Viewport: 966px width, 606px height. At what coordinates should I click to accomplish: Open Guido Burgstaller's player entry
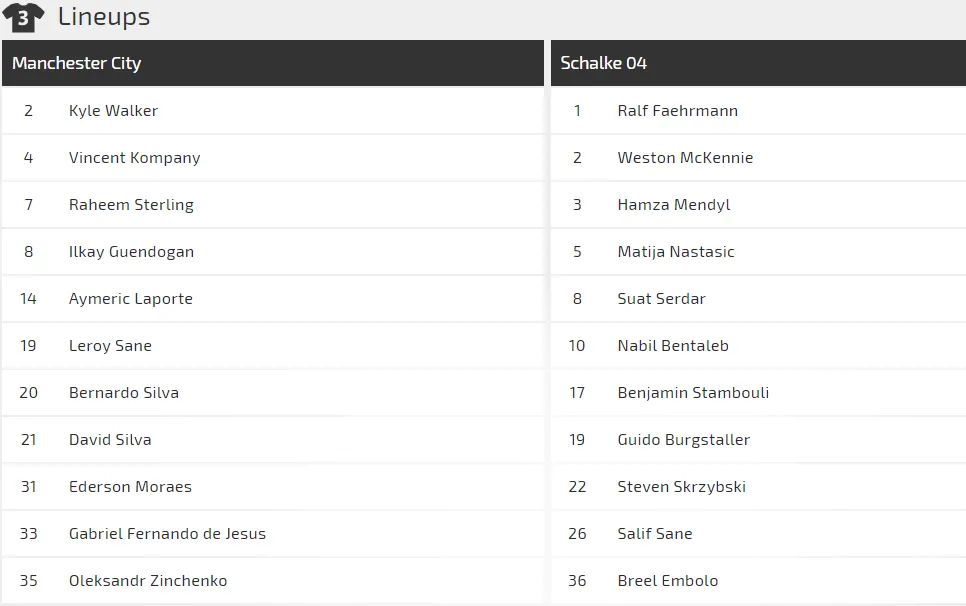click(683, 440)
